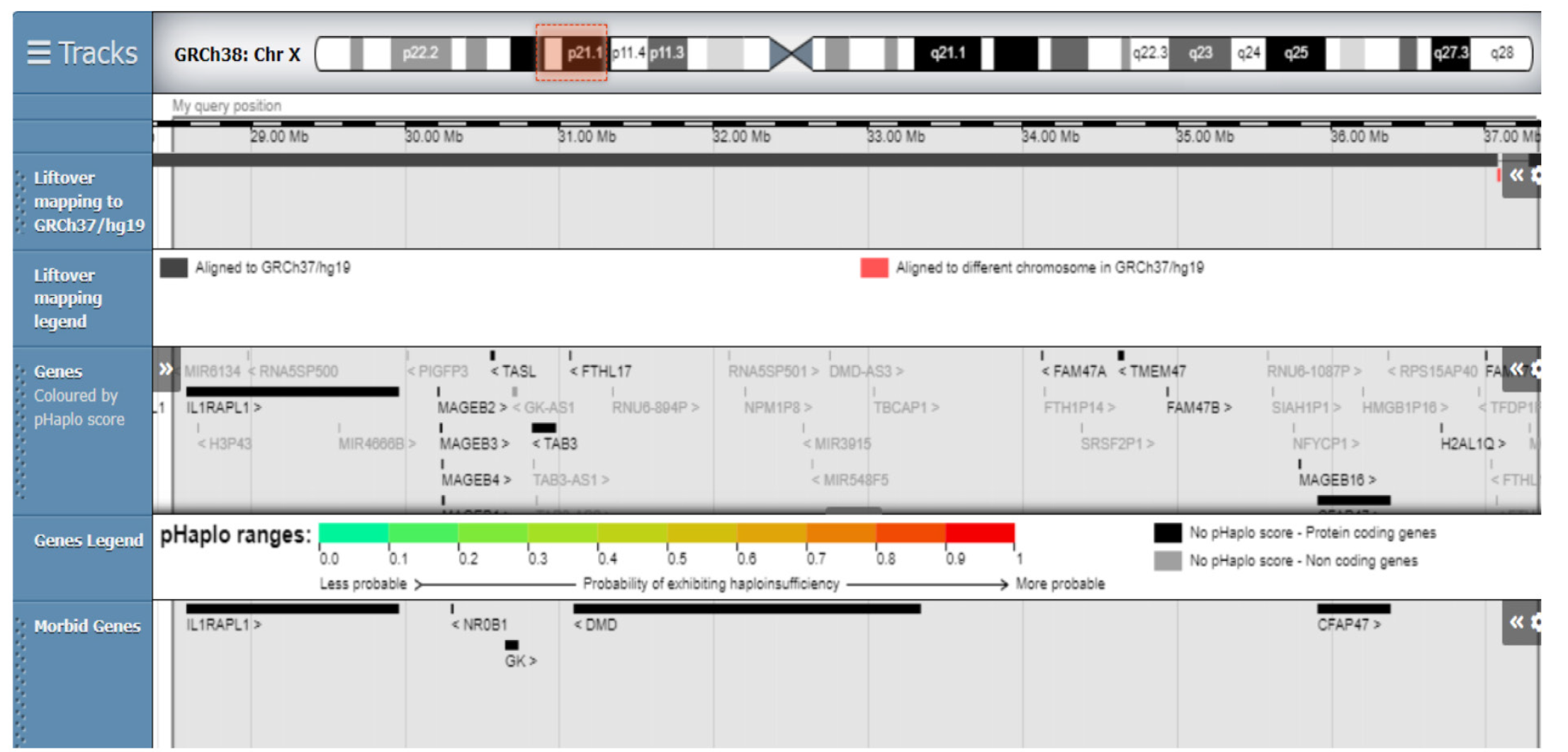Select the q24 band on the ideogram
Viewport: 1568px width, 752px height.
coord(1248,53)
